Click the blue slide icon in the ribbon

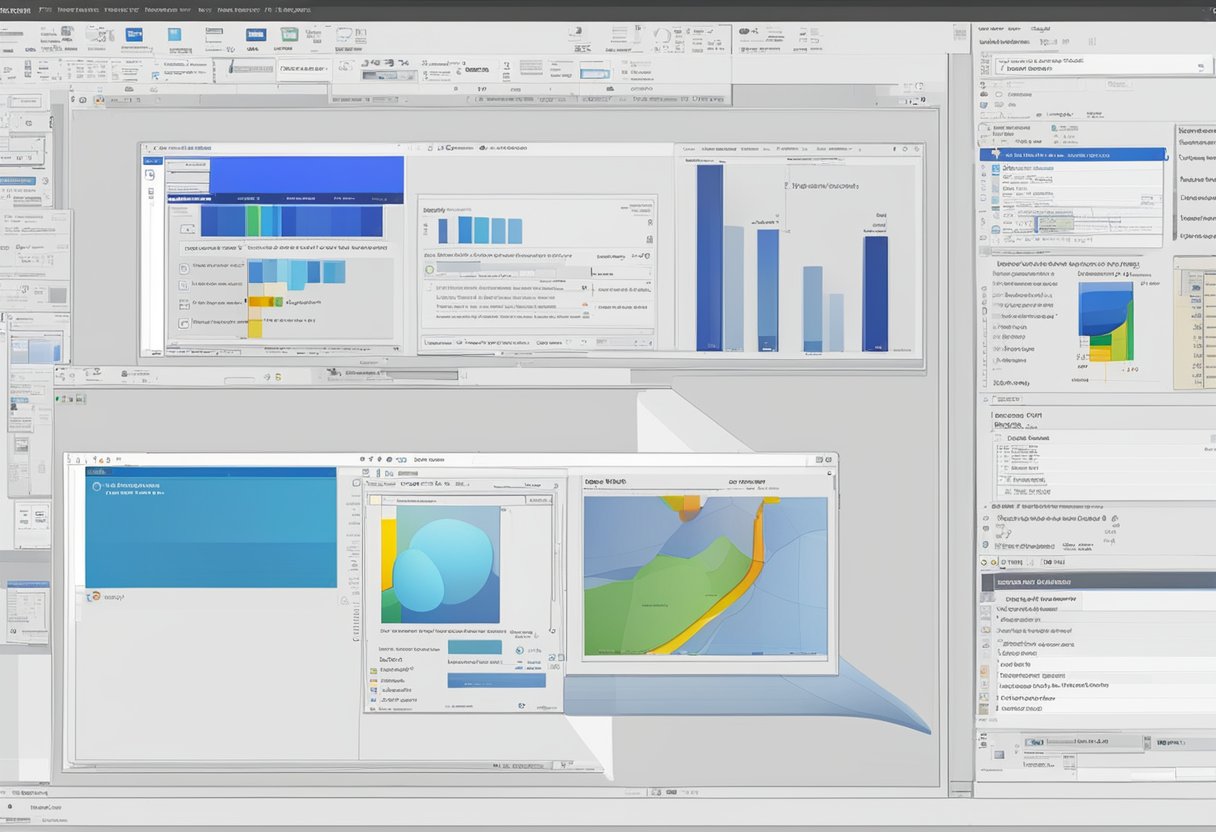point(133,35)
